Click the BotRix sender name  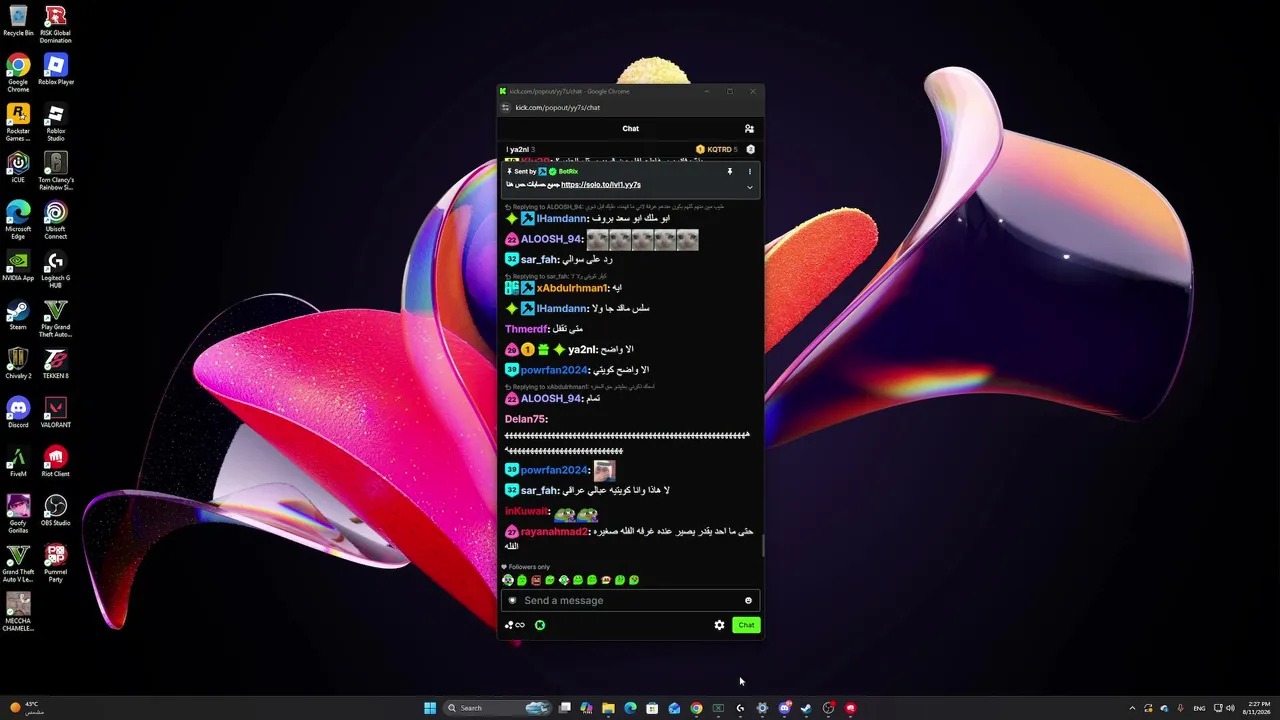click(x=568, y=171)
